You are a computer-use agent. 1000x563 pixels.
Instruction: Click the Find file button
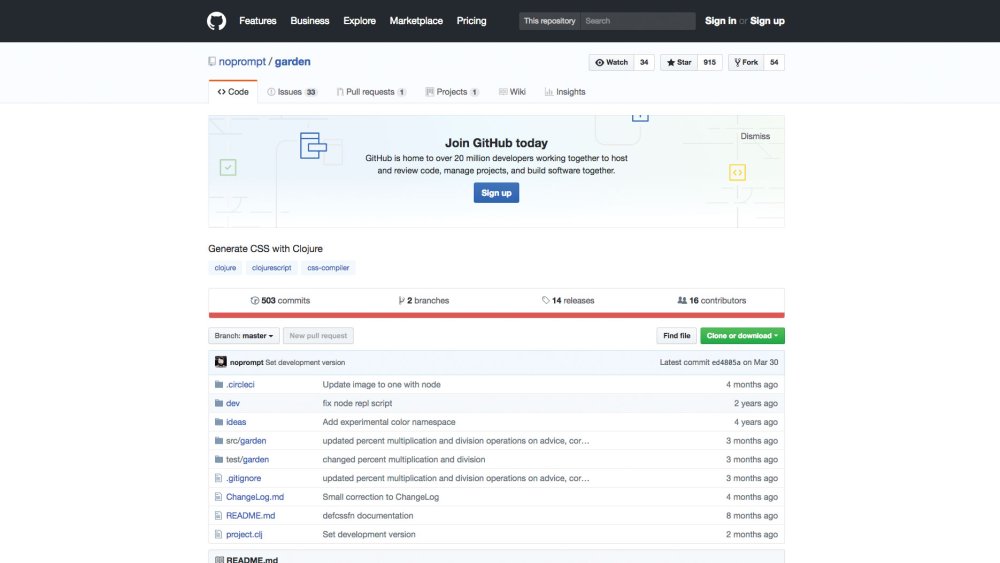[677, 335]
